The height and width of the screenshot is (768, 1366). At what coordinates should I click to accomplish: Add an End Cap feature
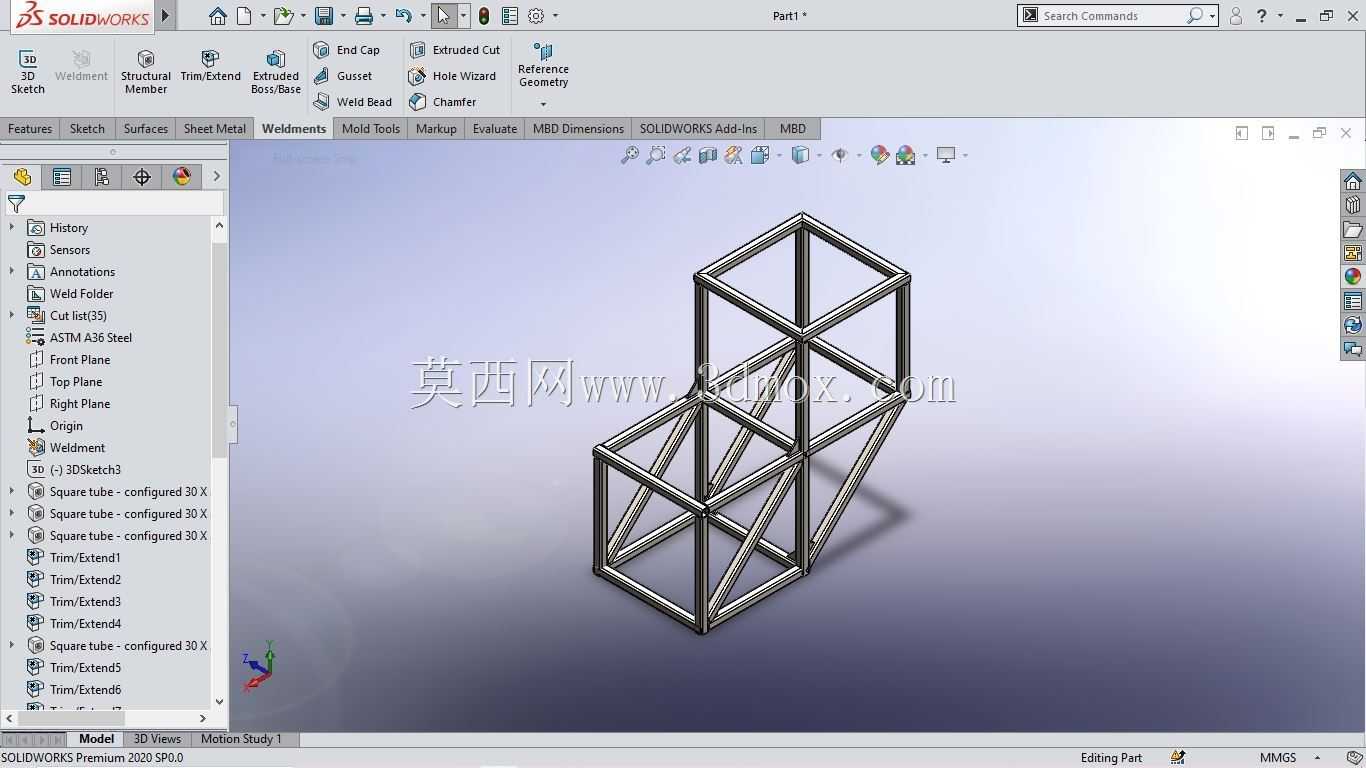(347, 50)
